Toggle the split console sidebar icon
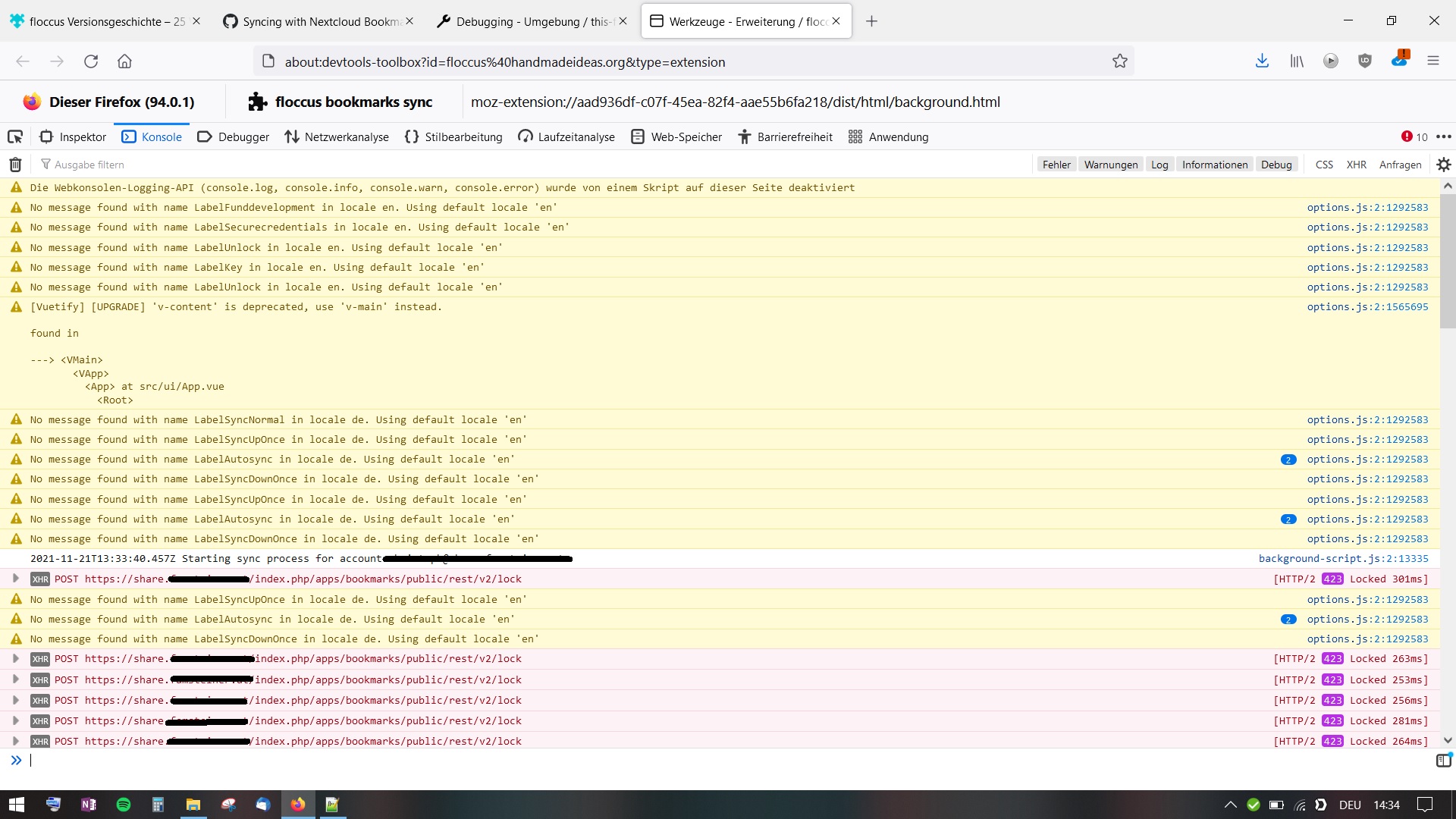 click(1443, 761)
